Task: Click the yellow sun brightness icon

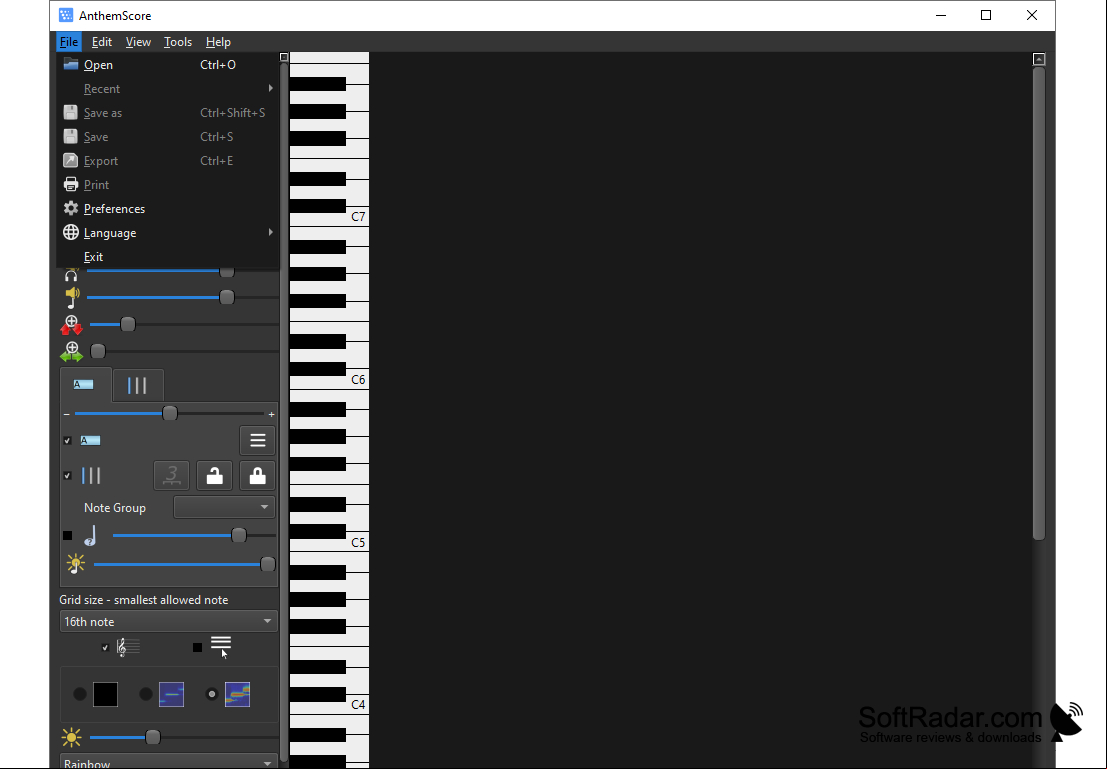Action: [x=71, y=738]
